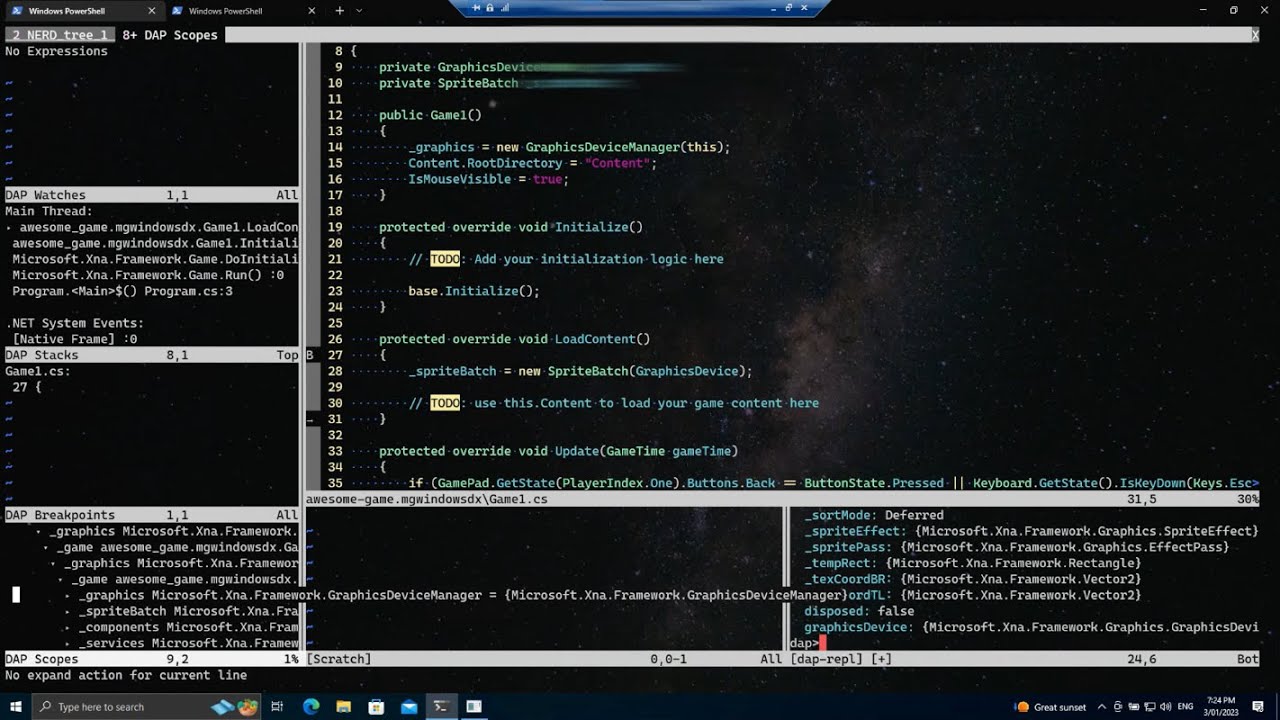The height and width of the screenshot is (720, 1280).
Task: Click '.NET System Events:' header
Action: pyautogui.click(x=75, y=323)
